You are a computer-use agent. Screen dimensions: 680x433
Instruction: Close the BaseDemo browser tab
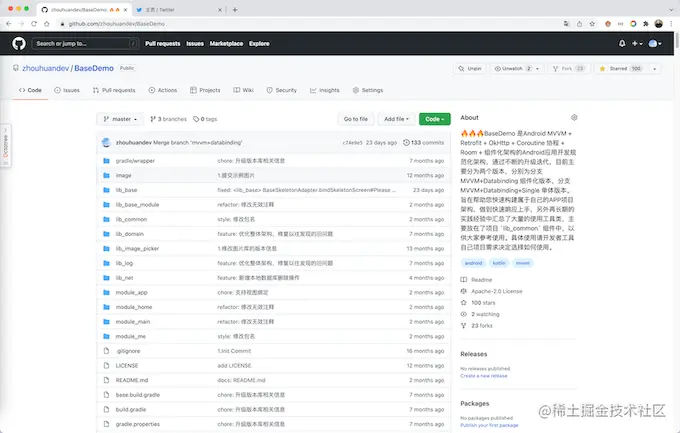(126, 10)
